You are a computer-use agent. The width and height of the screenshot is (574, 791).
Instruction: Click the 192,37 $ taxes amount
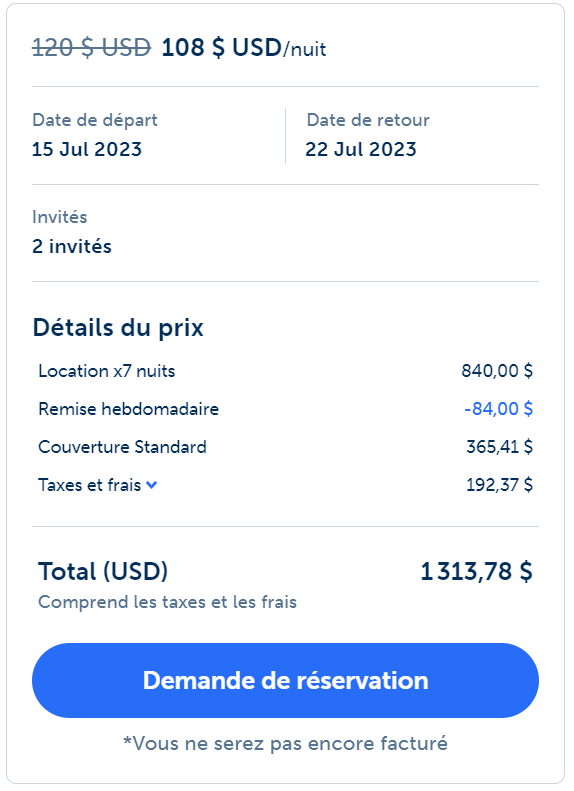pos(499,485)
